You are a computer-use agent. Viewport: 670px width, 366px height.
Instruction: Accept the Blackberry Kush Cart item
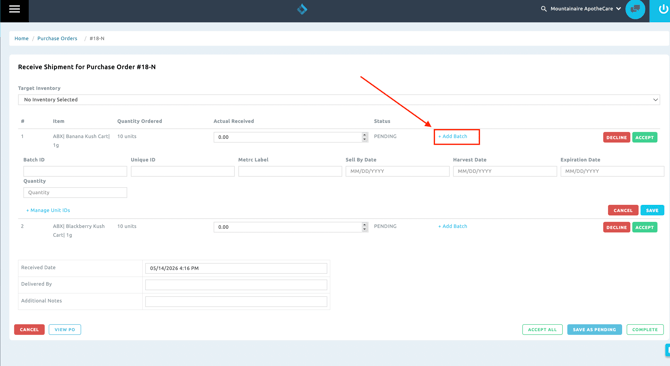(644, 227)
